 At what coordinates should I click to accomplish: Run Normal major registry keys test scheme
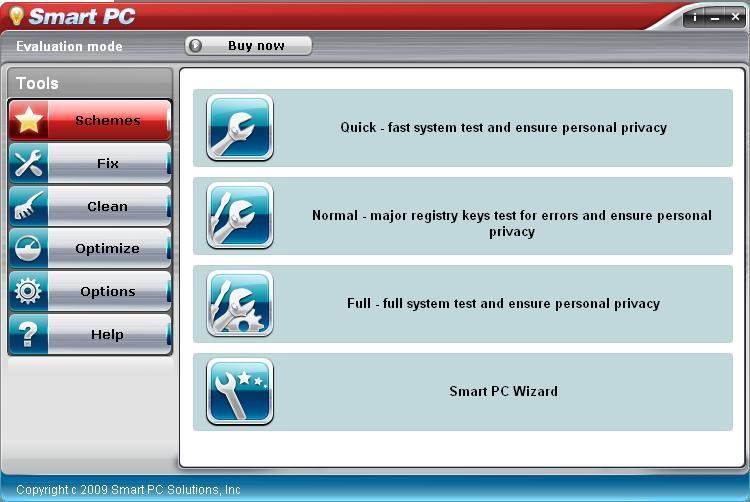[463, 216]
